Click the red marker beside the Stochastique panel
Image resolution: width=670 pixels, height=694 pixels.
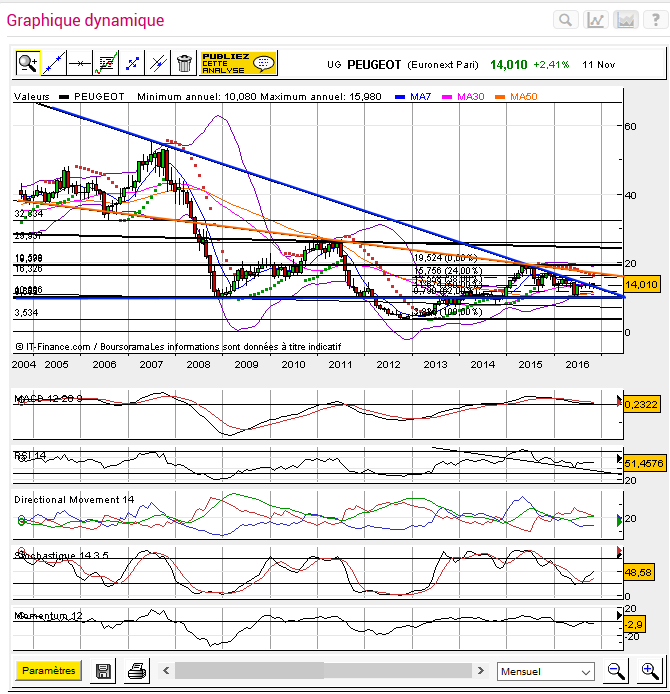(x=620, y=551)
